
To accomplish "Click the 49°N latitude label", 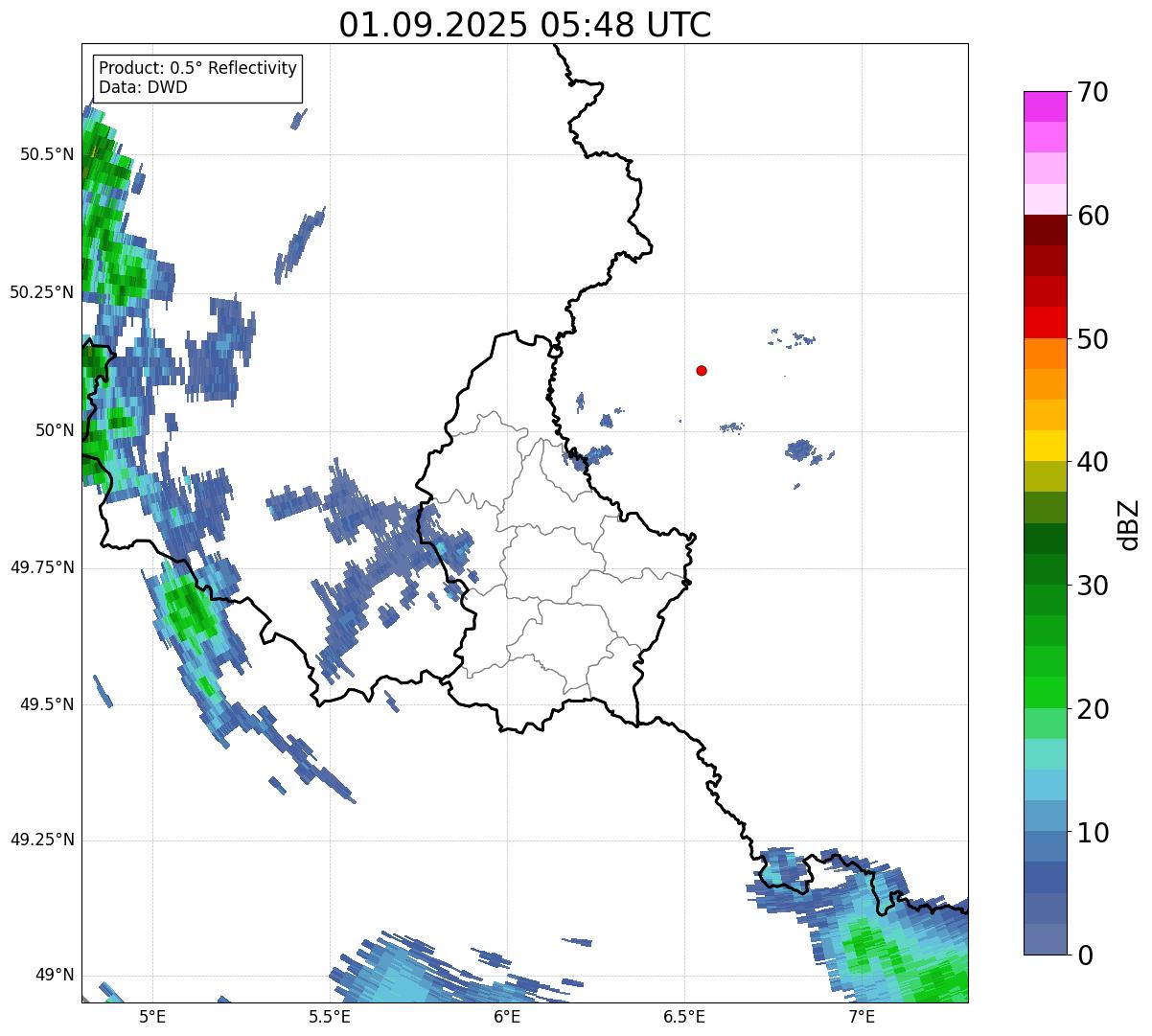I will pos(55,976).
